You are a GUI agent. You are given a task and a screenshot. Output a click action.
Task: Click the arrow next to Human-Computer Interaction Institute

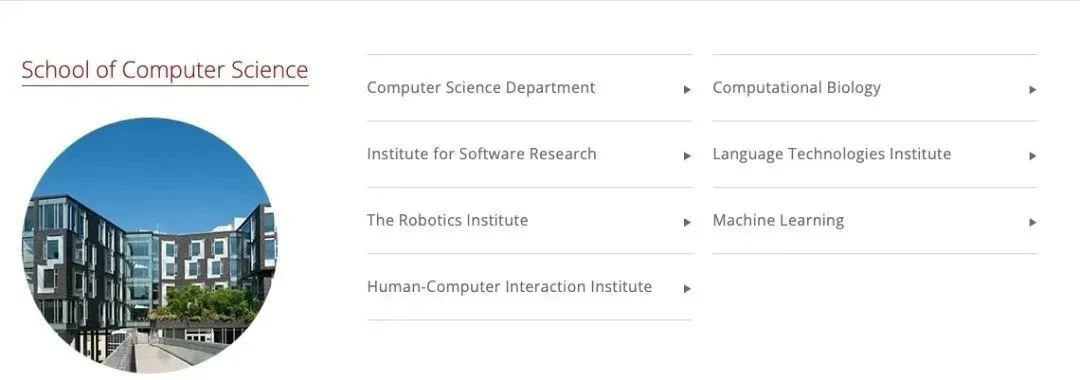[x=687, y=288]
